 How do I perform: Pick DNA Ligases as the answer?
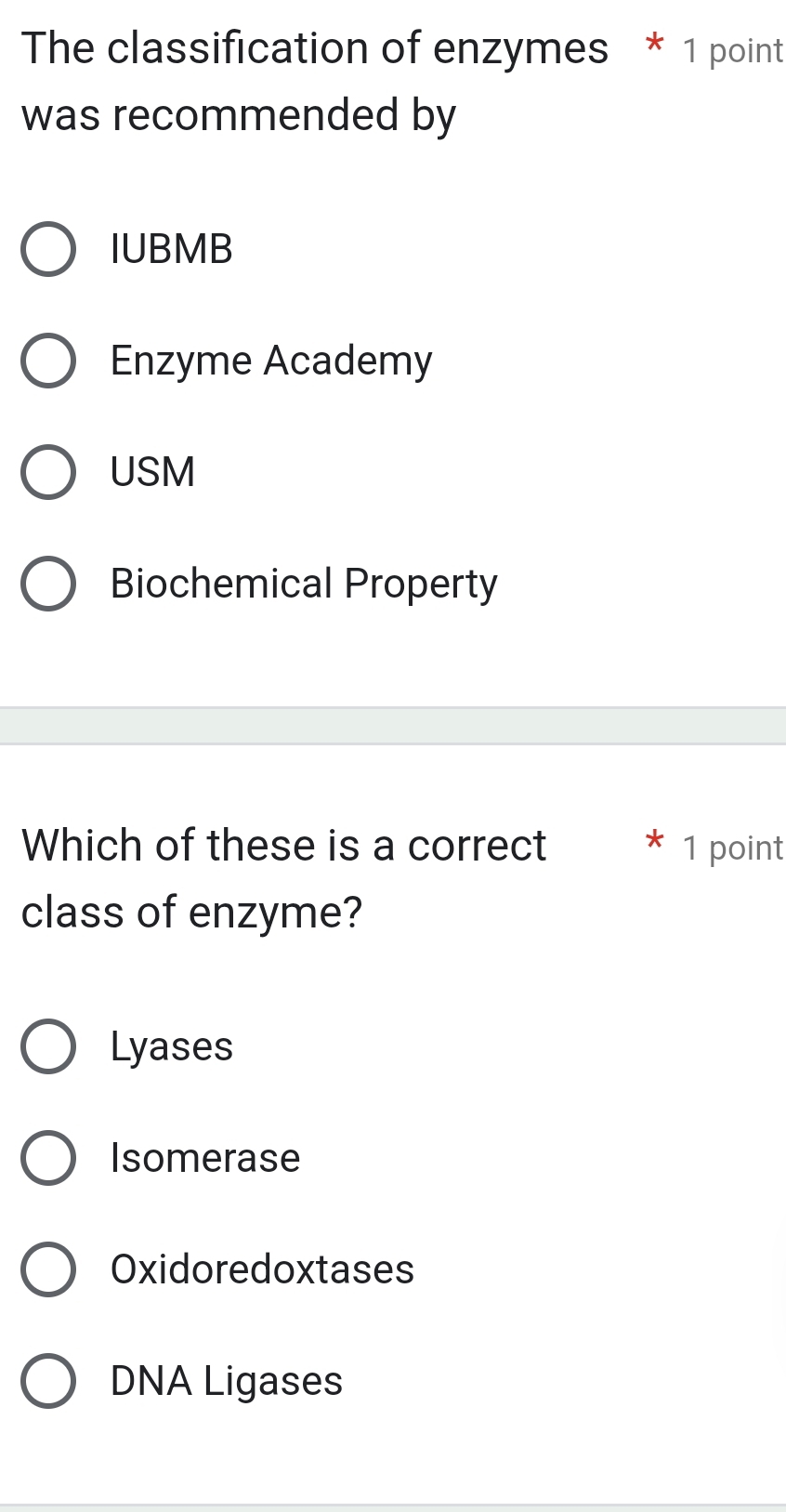49,1381
